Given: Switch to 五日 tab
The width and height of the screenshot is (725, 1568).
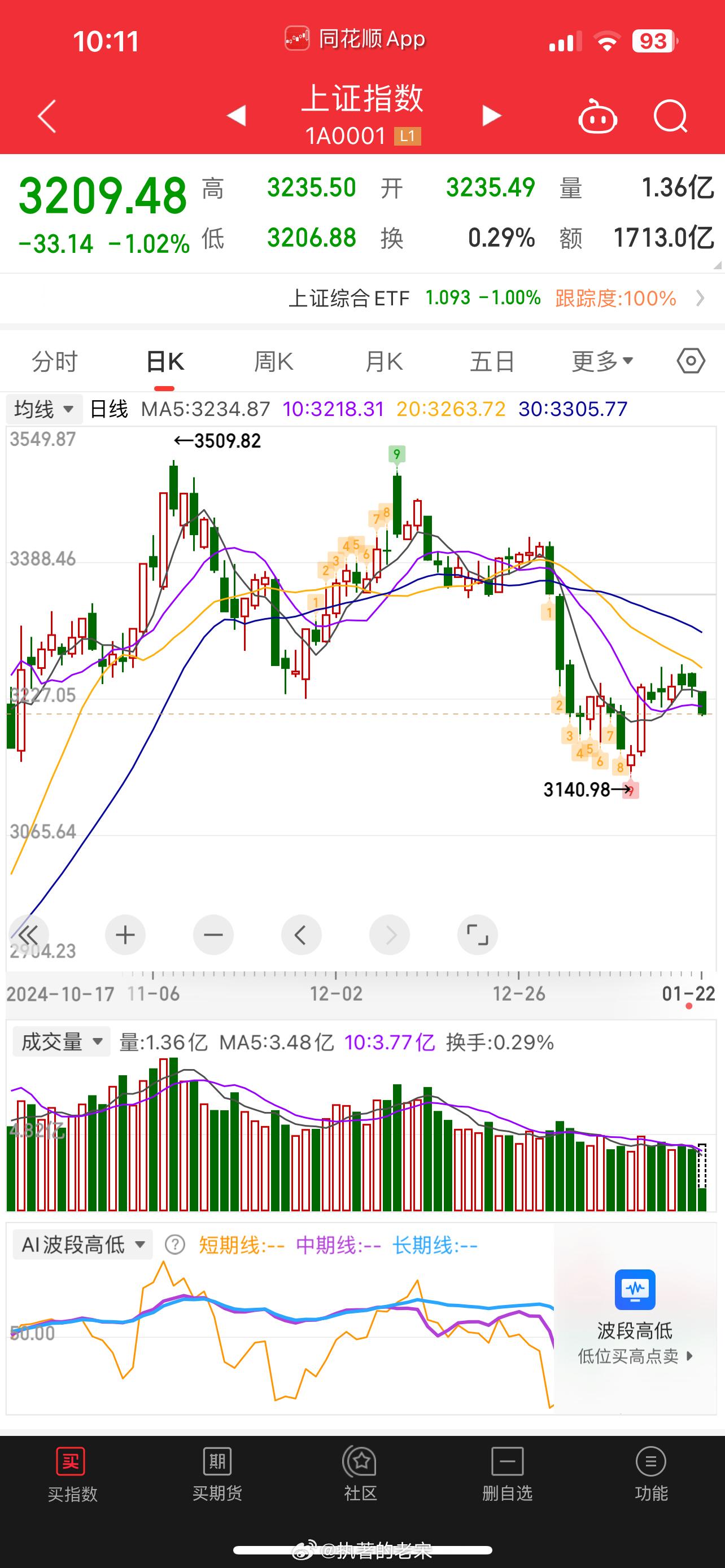Looking at the screenshot, I should click(492, 362).
